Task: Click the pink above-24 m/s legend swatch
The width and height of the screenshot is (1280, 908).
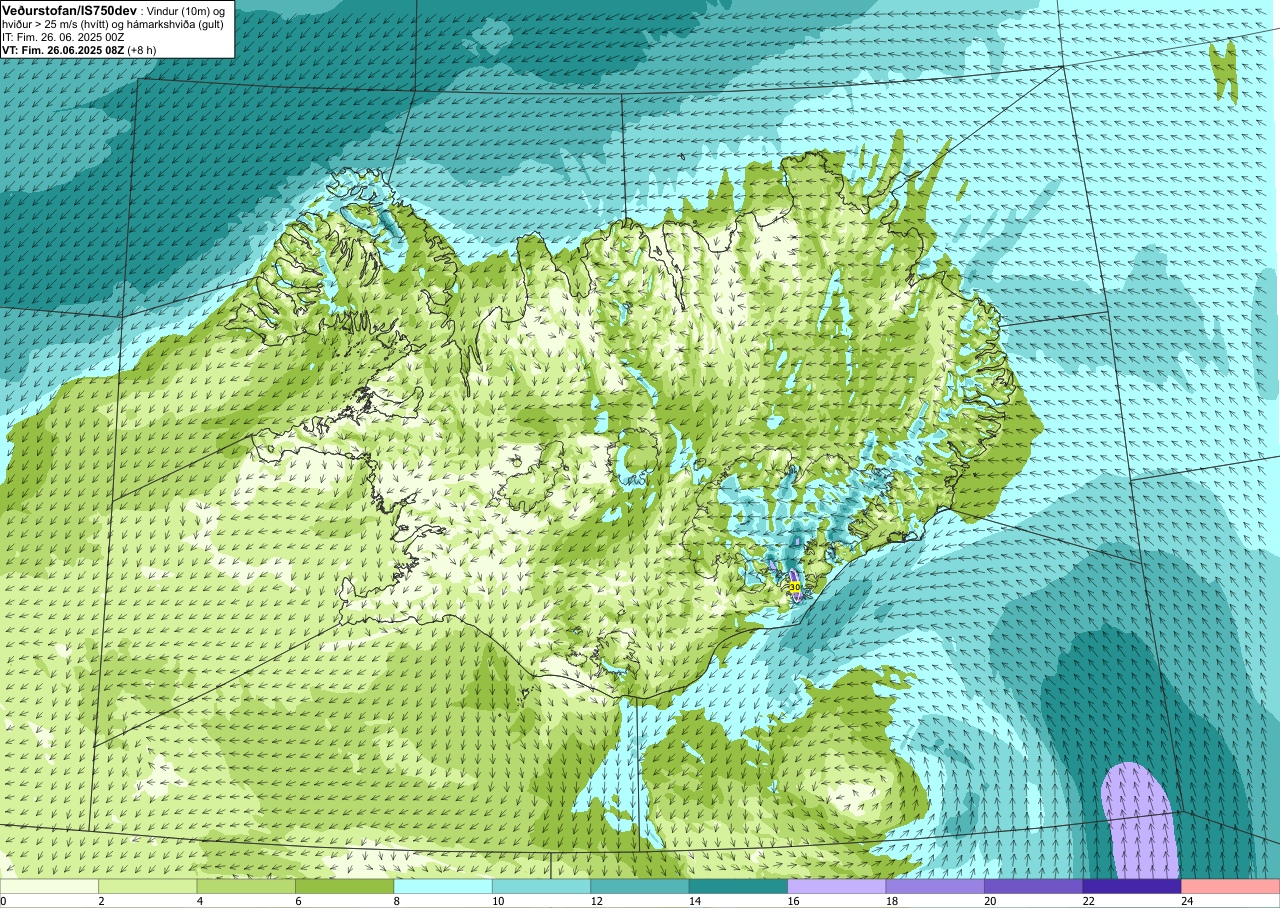Action: click(1230, 886)
